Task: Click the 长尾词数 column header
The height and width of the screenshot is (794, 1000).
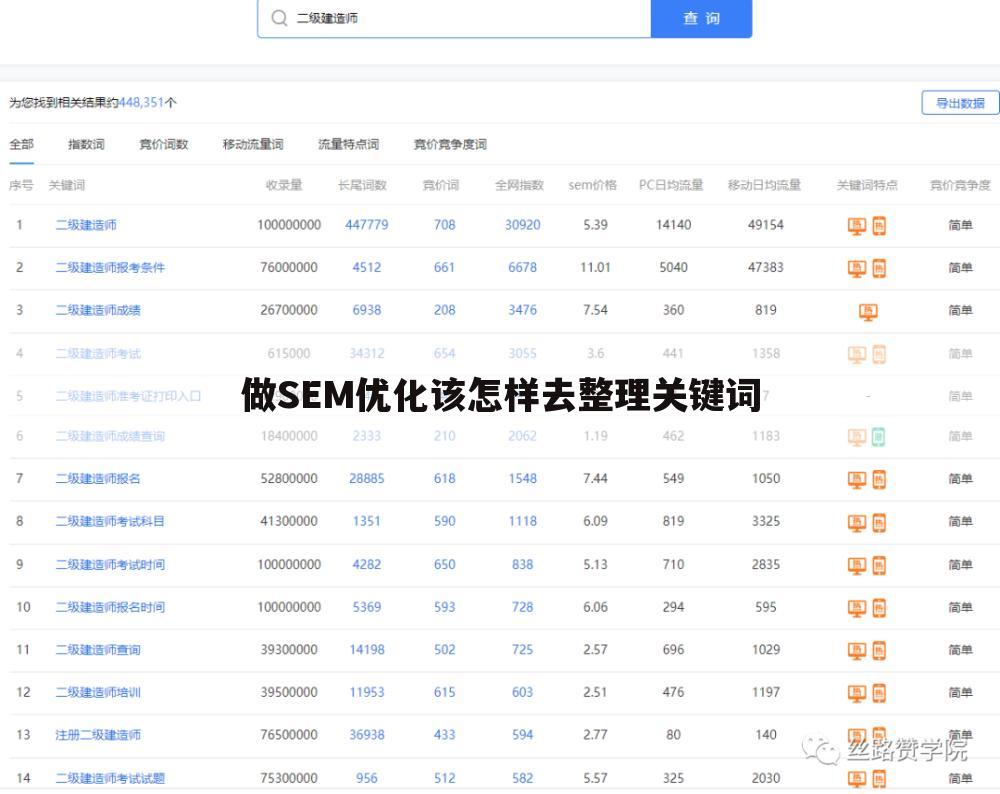Action: click(362, 185)
